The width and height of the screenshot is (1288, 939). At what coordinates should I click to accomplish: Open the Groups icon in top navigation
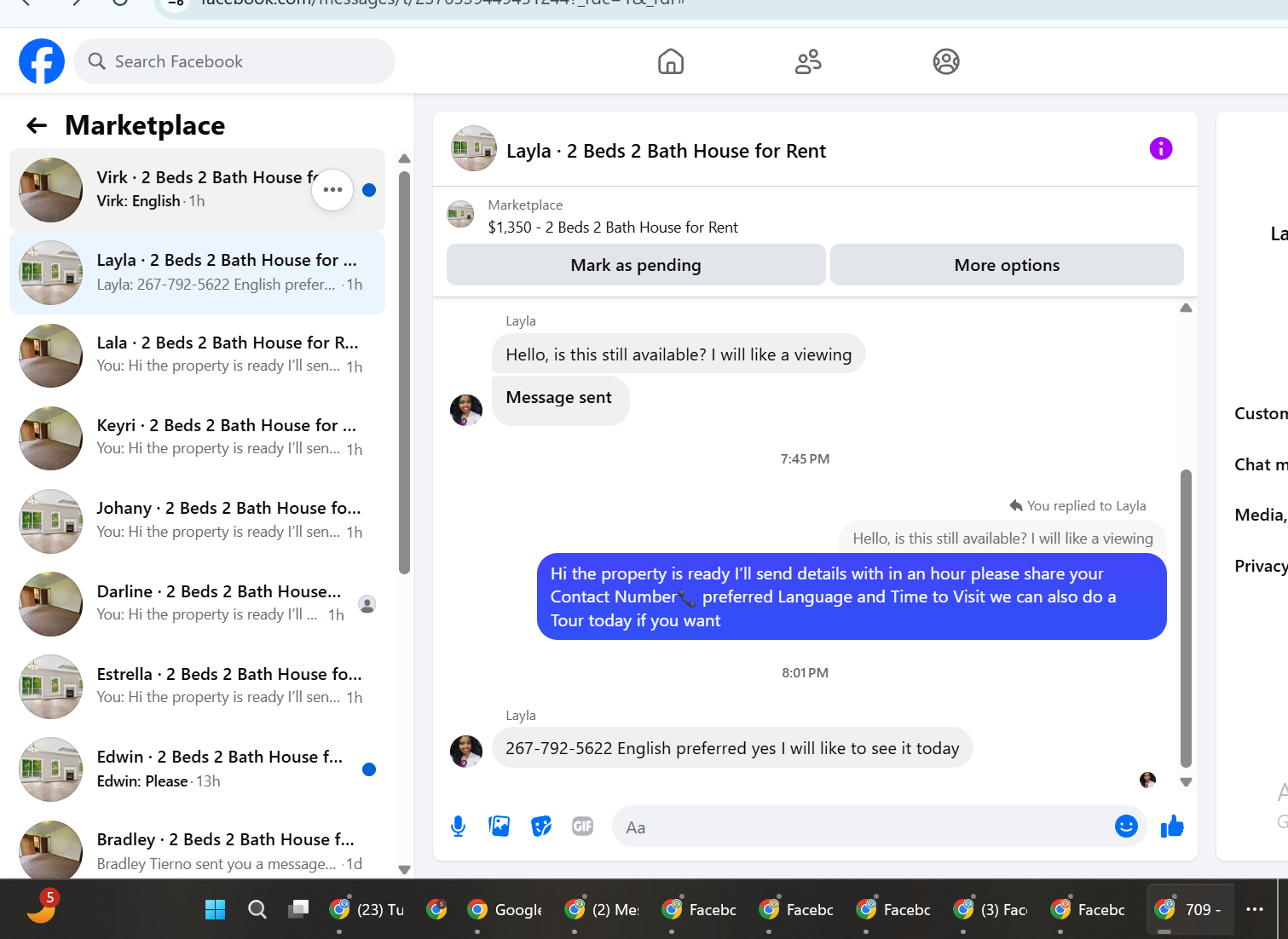(x=946, y=61)
